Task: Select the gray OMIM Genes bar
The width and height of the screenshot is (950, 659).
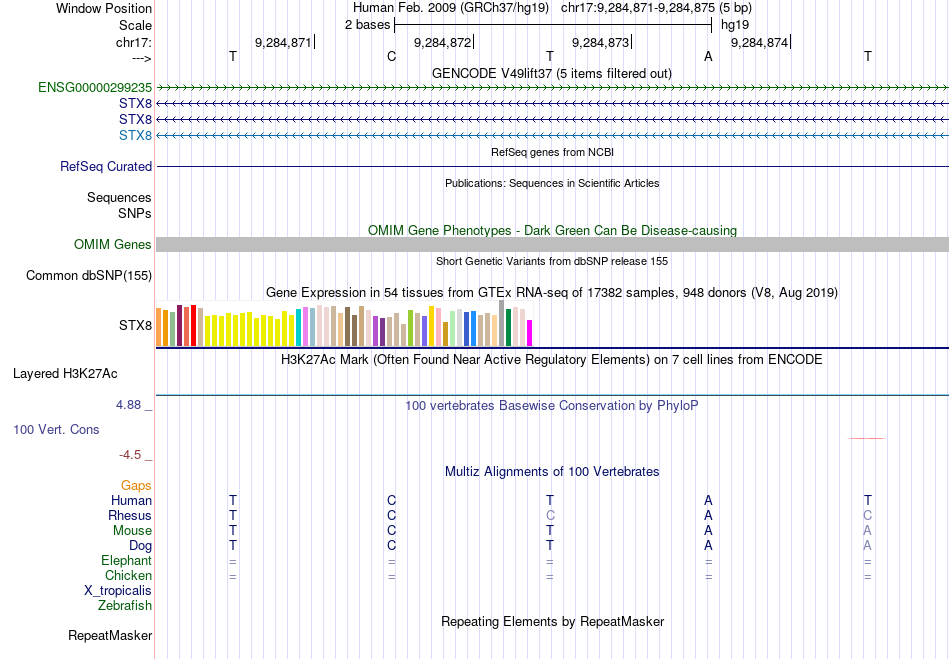Action: click(x=552, y=244)
